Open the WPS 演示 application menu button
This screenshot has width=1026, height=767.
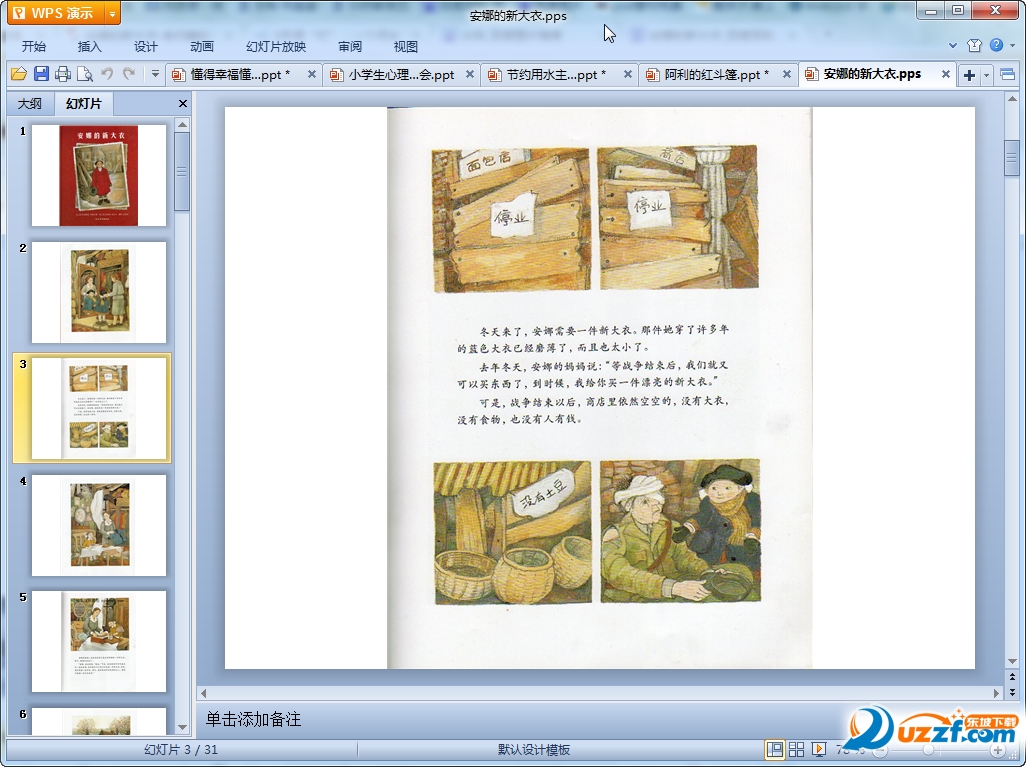coord(56,12)
